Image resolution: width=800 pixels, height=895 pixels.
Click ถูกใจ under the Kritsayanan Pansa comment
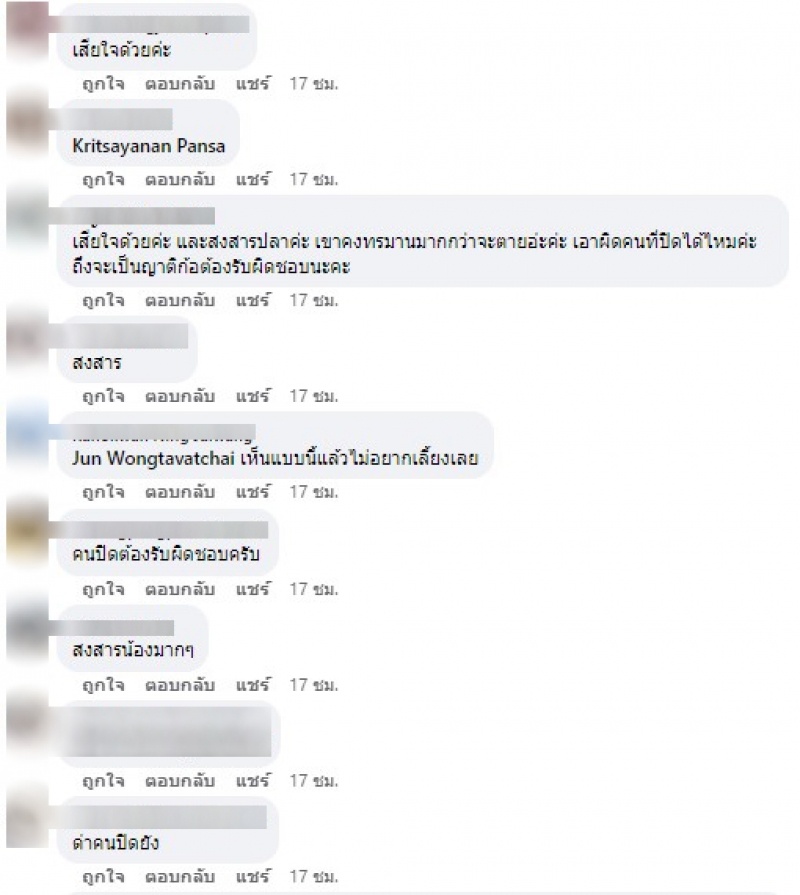click(103, 179)
